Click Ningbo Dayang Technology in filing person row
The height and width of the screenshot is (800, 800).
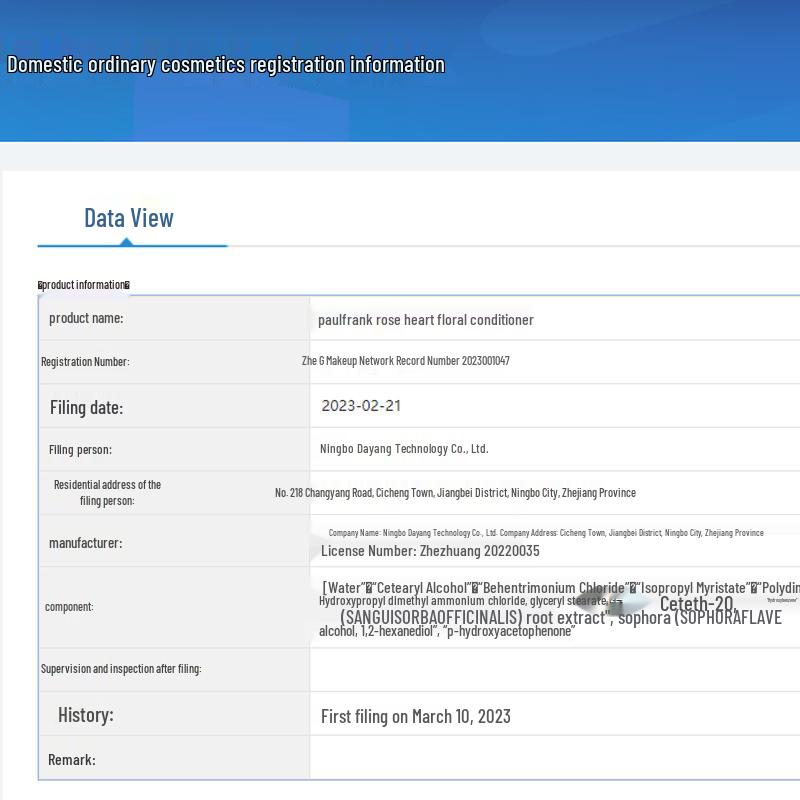click(403, 449)
